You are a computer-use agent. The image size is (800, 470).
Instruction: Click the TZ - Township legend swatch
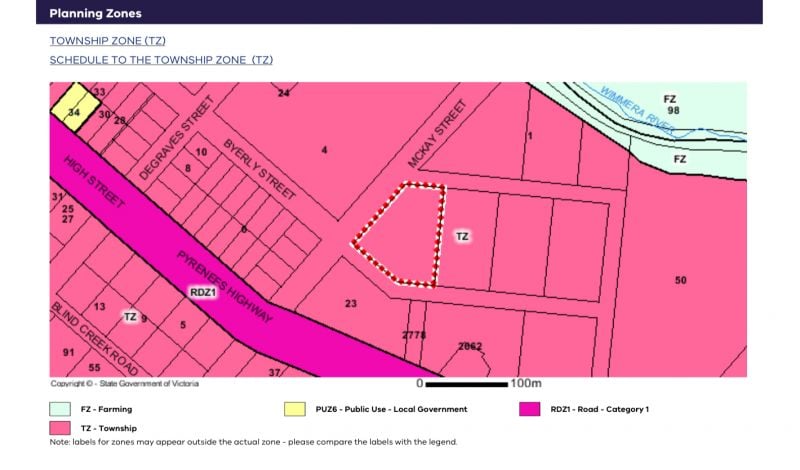[60, 428]
